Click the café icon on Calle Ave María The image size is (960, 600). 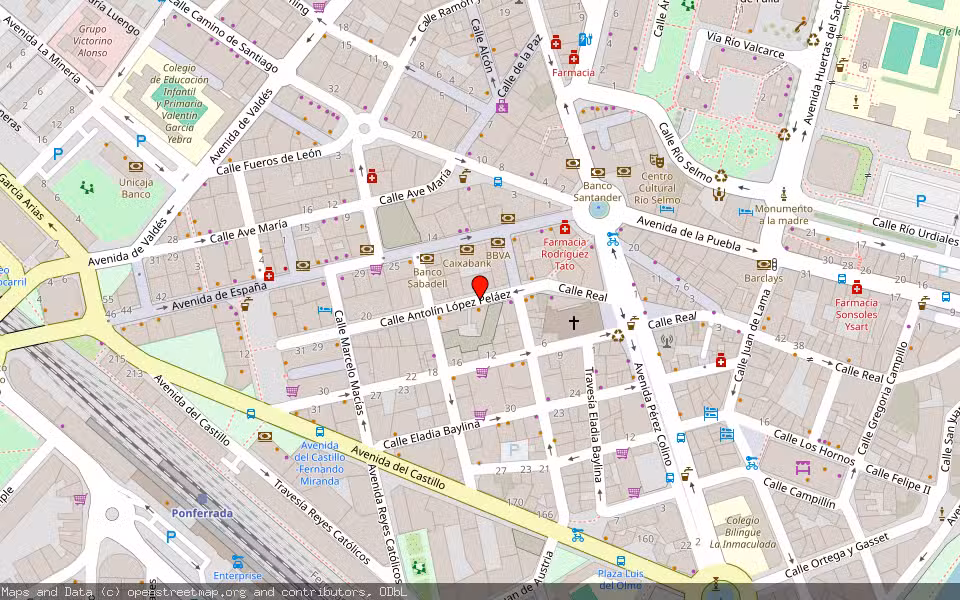coord(465,176)
